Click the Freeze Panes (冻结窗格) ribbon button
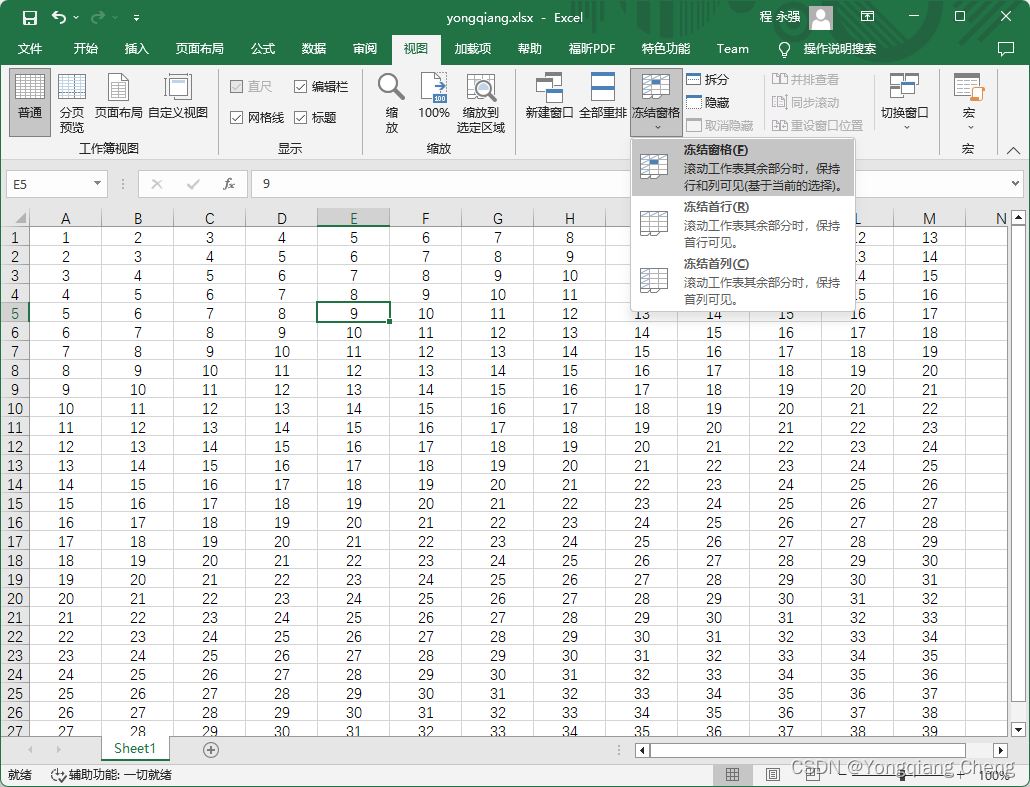 pyautogui.click(x=656, y=102)
